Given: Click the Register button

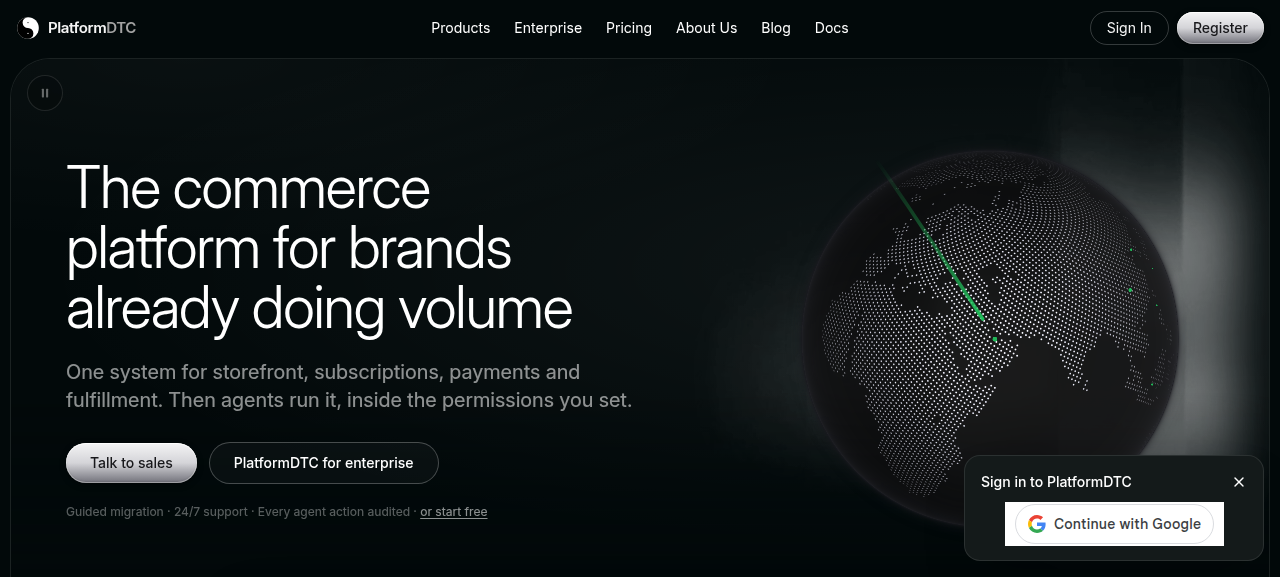Looking at the screenshot, I should point(1220,28).
